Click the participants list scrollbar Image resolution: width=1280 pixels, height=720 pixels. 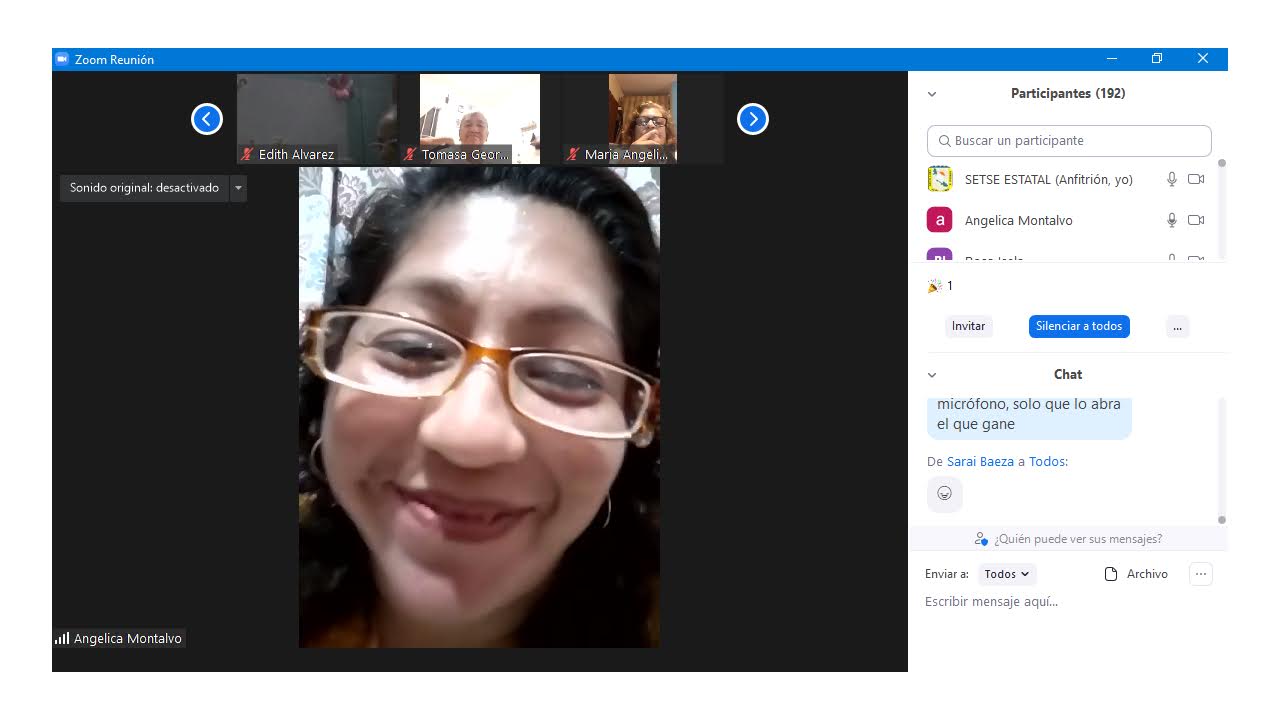coord(1222,210)
